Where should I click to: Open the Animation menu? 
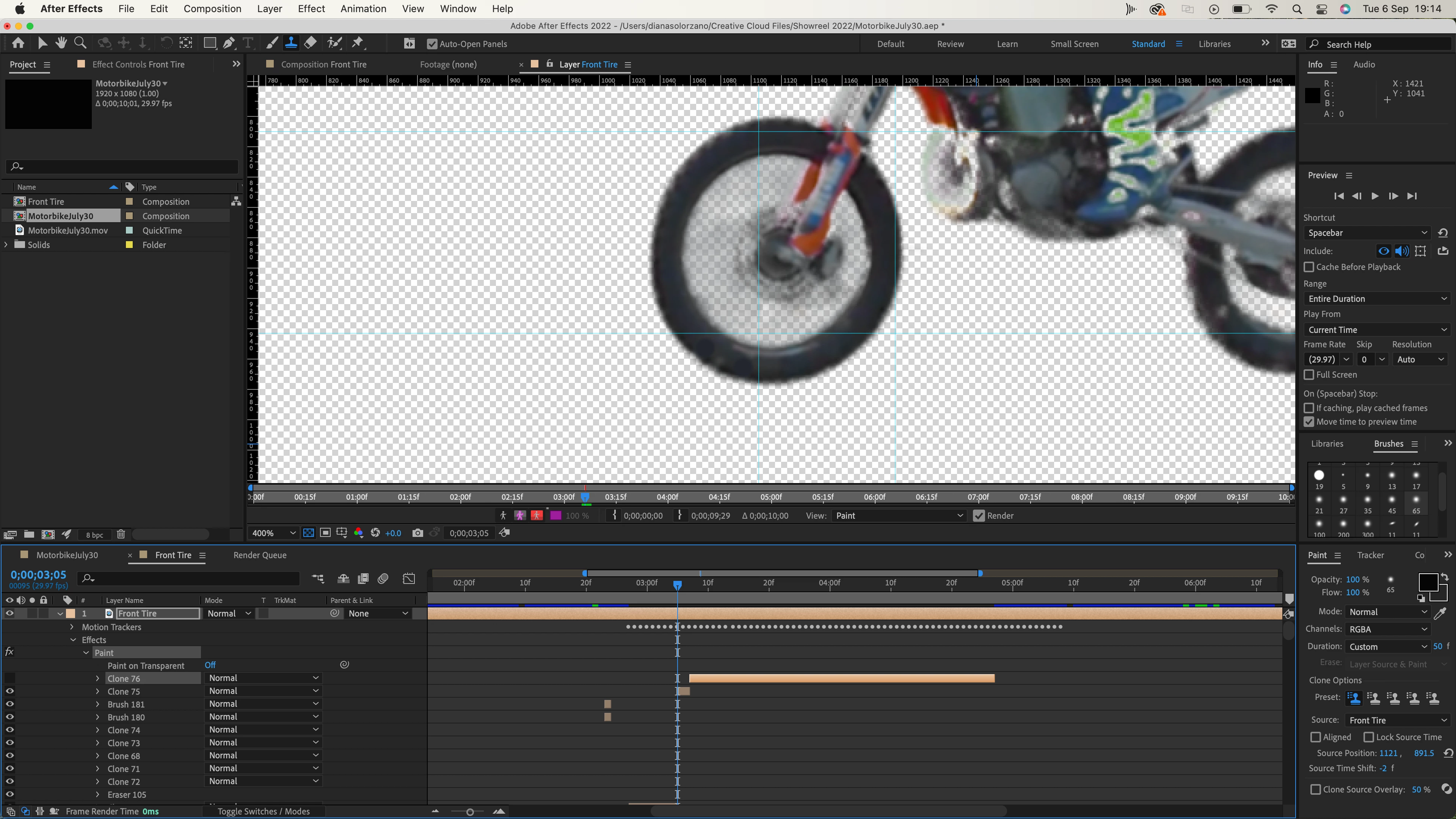tap(363, 8)
